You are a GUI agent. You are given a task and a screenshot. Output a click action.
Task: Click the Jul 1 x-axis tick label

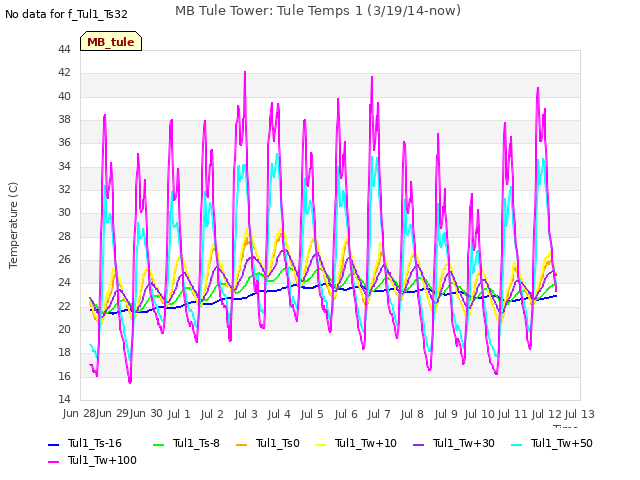(x=179, y=414)
